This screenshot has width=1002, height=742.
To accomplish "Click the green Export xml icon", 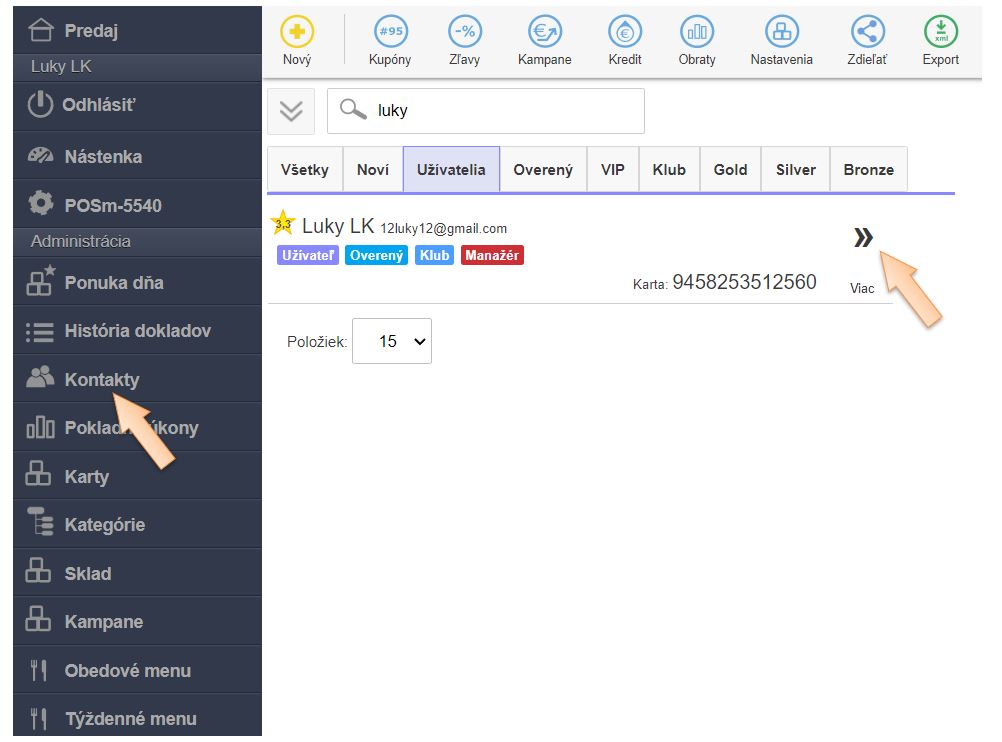I will pyautogui.click(x=940, y=32).
